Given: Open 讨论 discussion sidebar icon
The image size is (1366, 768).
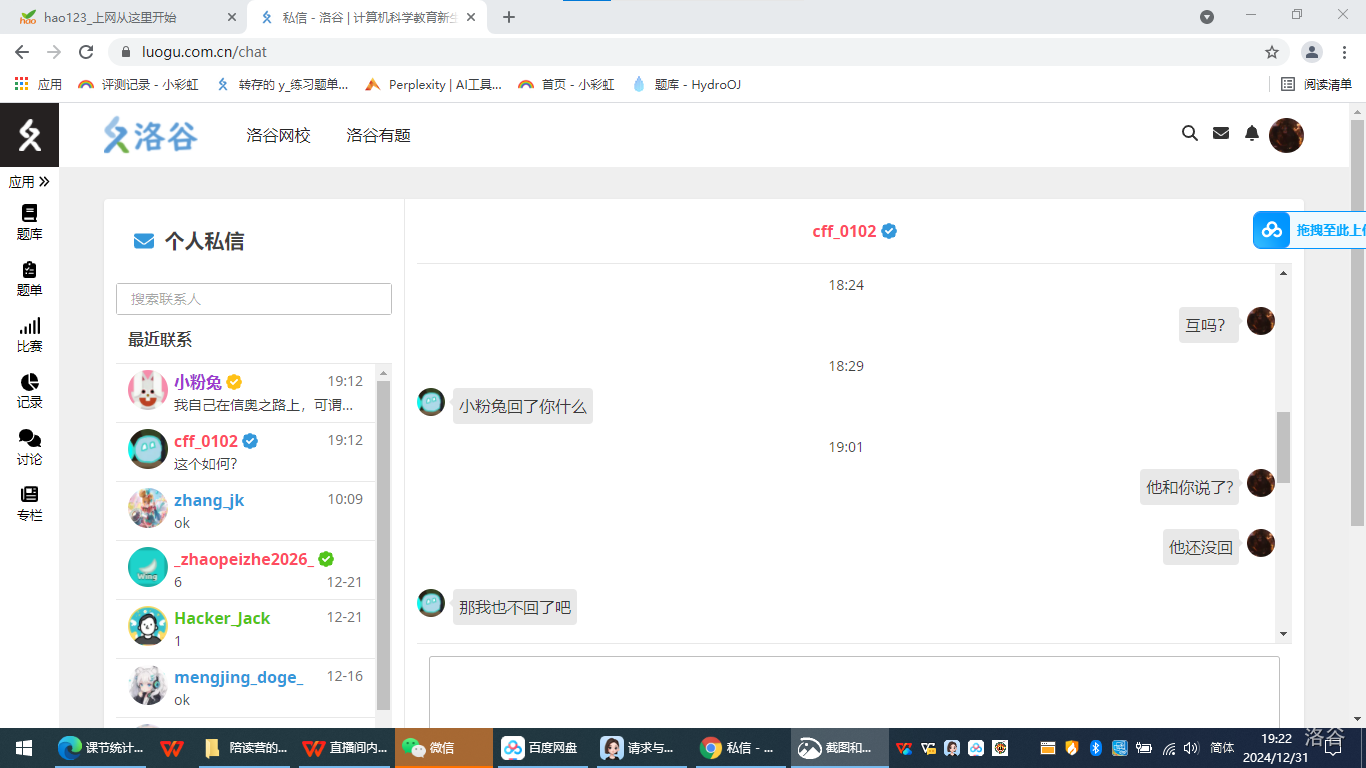Looking at the screenshot, I should (x=29, y=447).
